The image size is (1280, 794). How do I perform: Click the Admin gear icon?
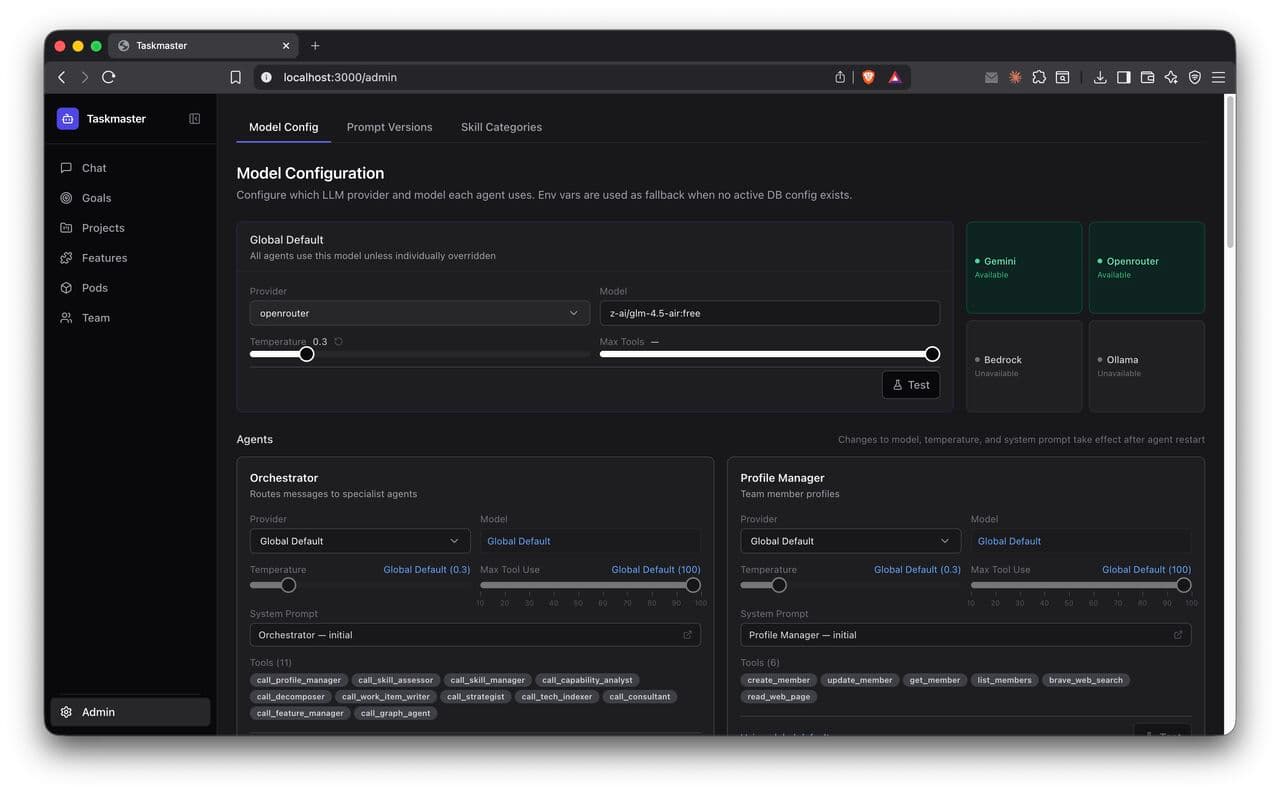[x=66, y=711]
